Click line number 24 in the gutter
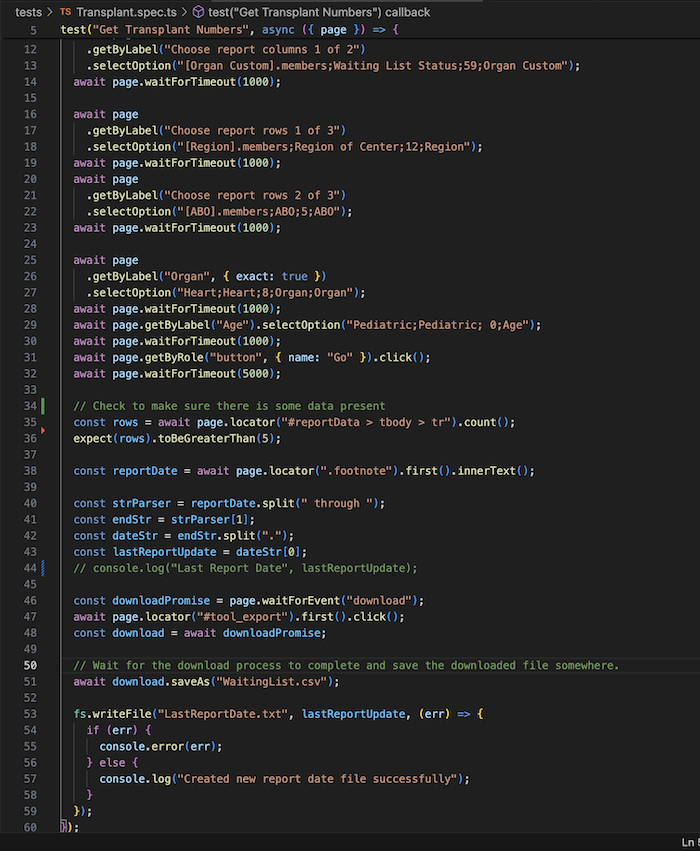The height and width of the screenshot is (851, 700). 30,244
